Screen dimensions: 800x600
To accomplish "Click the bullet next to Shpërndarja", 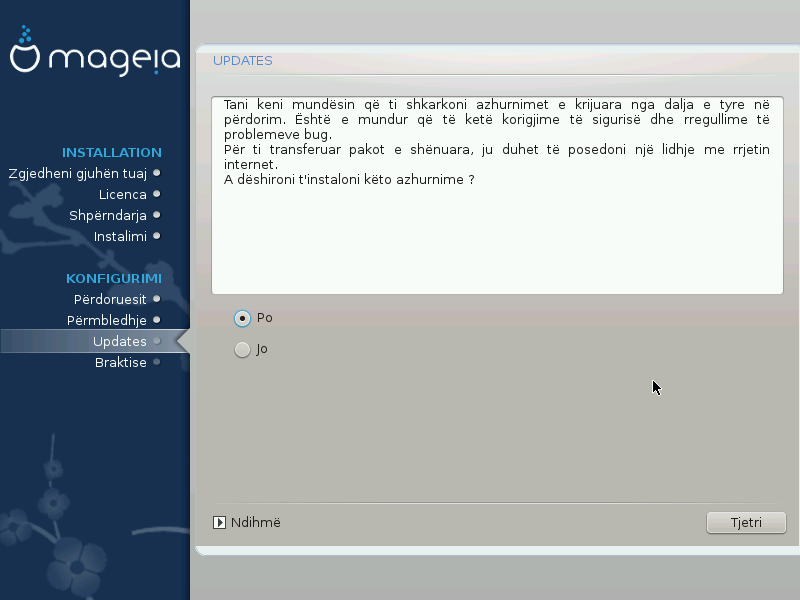I will point(157,215).
